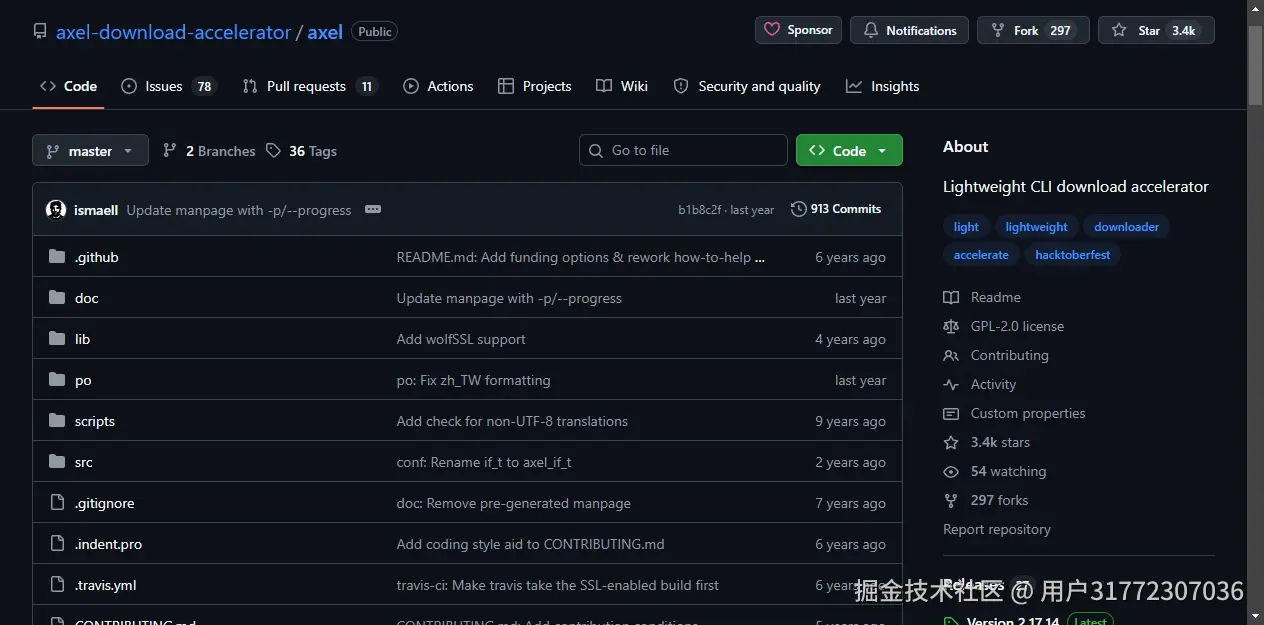Open commit 'Add wolfSSL support'
Viewport: 1264px width, 625px height.
[461, 339]
